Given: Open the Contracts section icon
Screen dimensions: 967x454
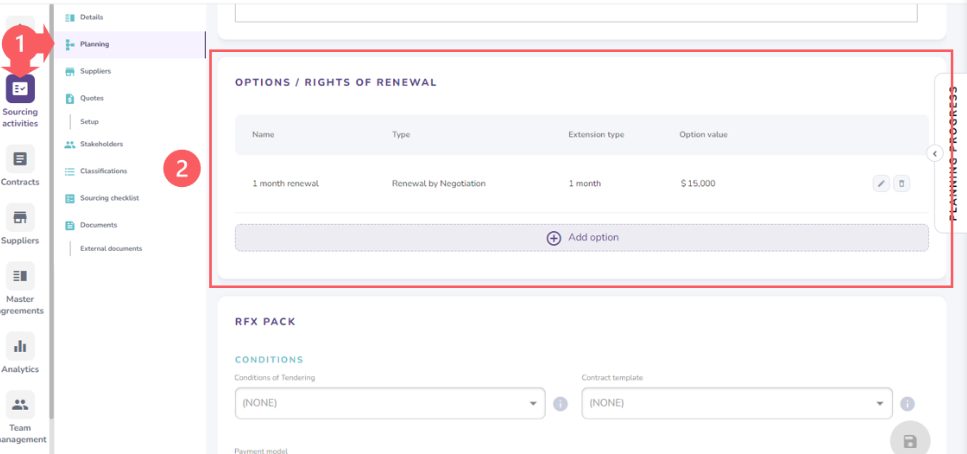Looking at the screenshot, I should tap(20, 159).
